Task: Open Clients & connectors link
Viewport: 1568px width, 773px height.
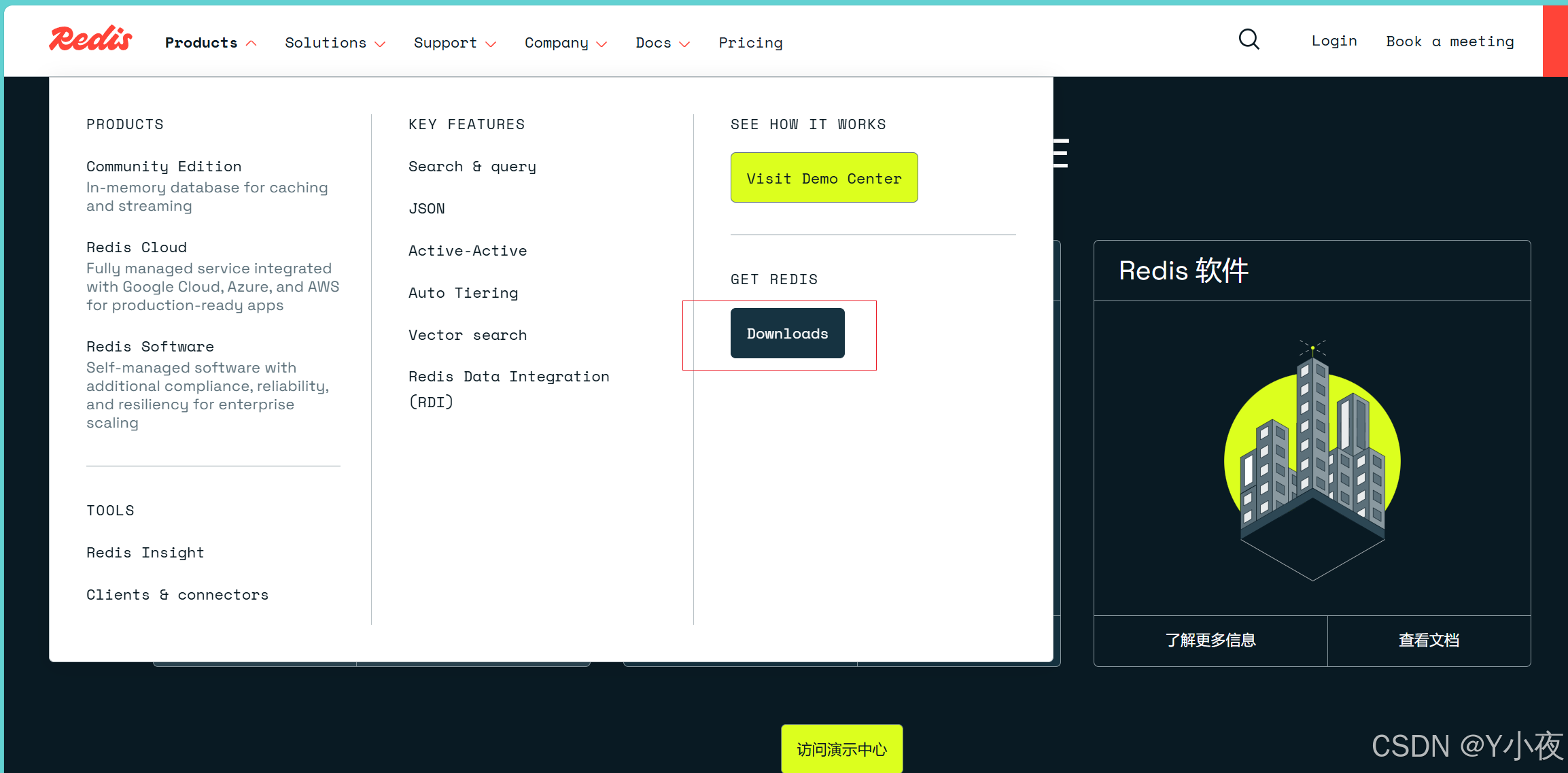Action: click(x=177, y=595)
